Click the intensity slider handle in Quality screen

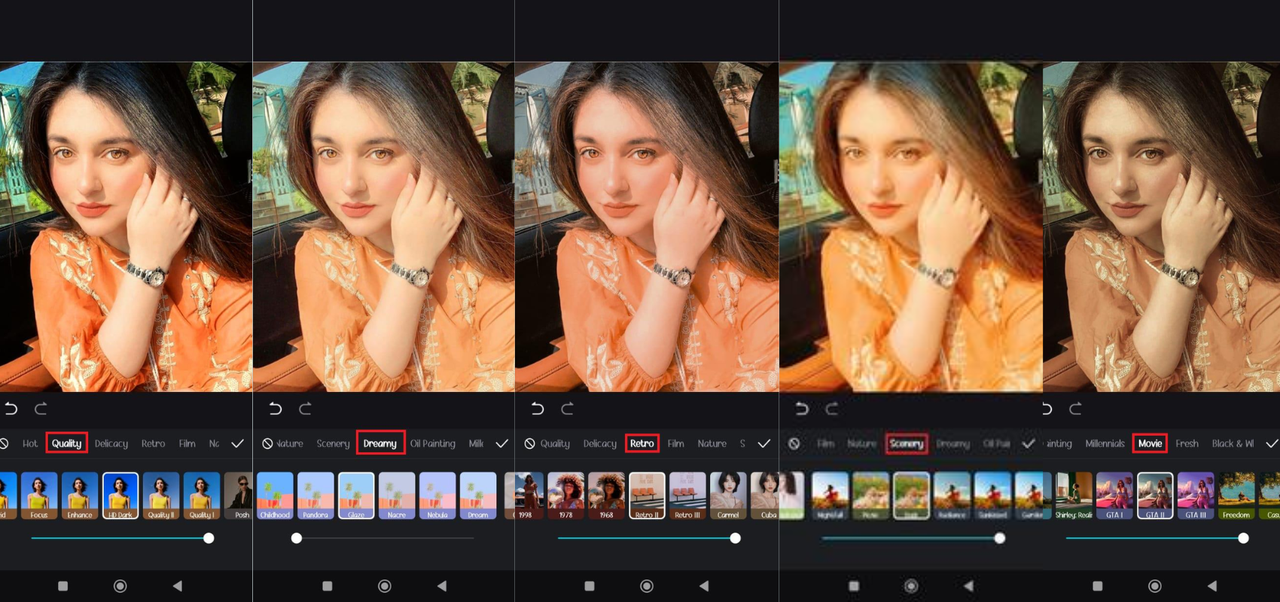208,538
